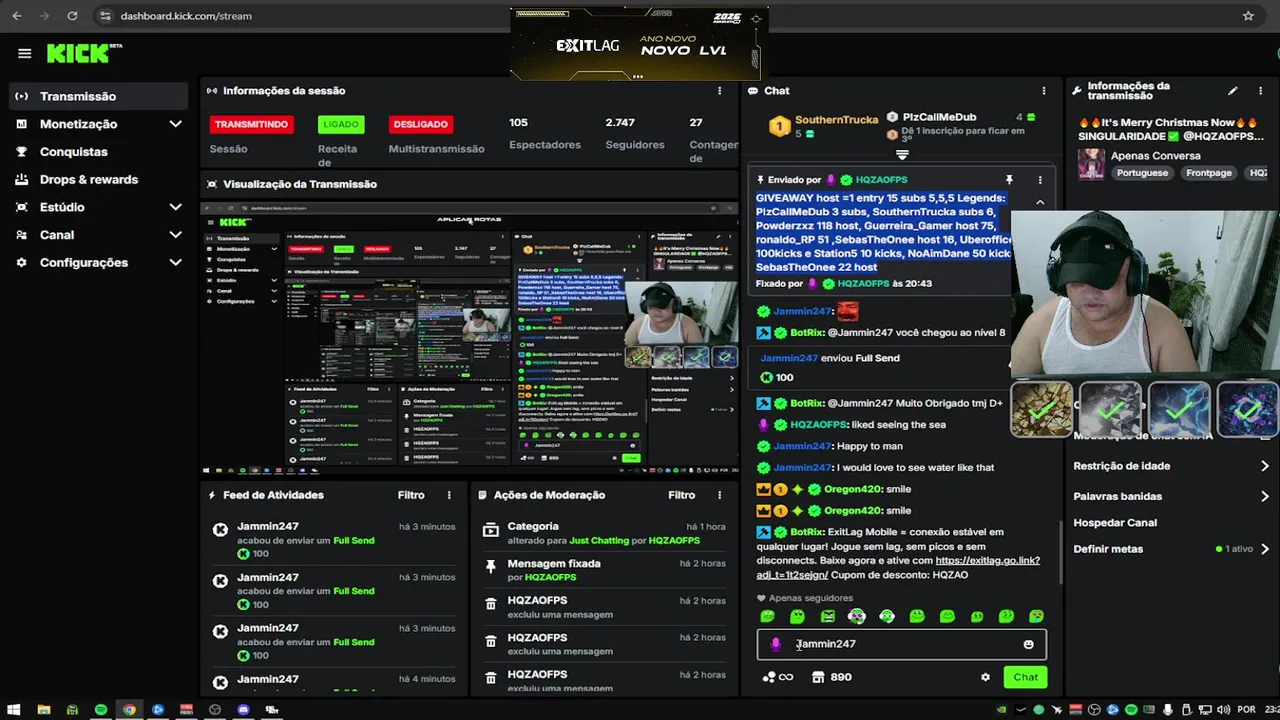Open the emoji picker in chat input

tap(1028, 644)
